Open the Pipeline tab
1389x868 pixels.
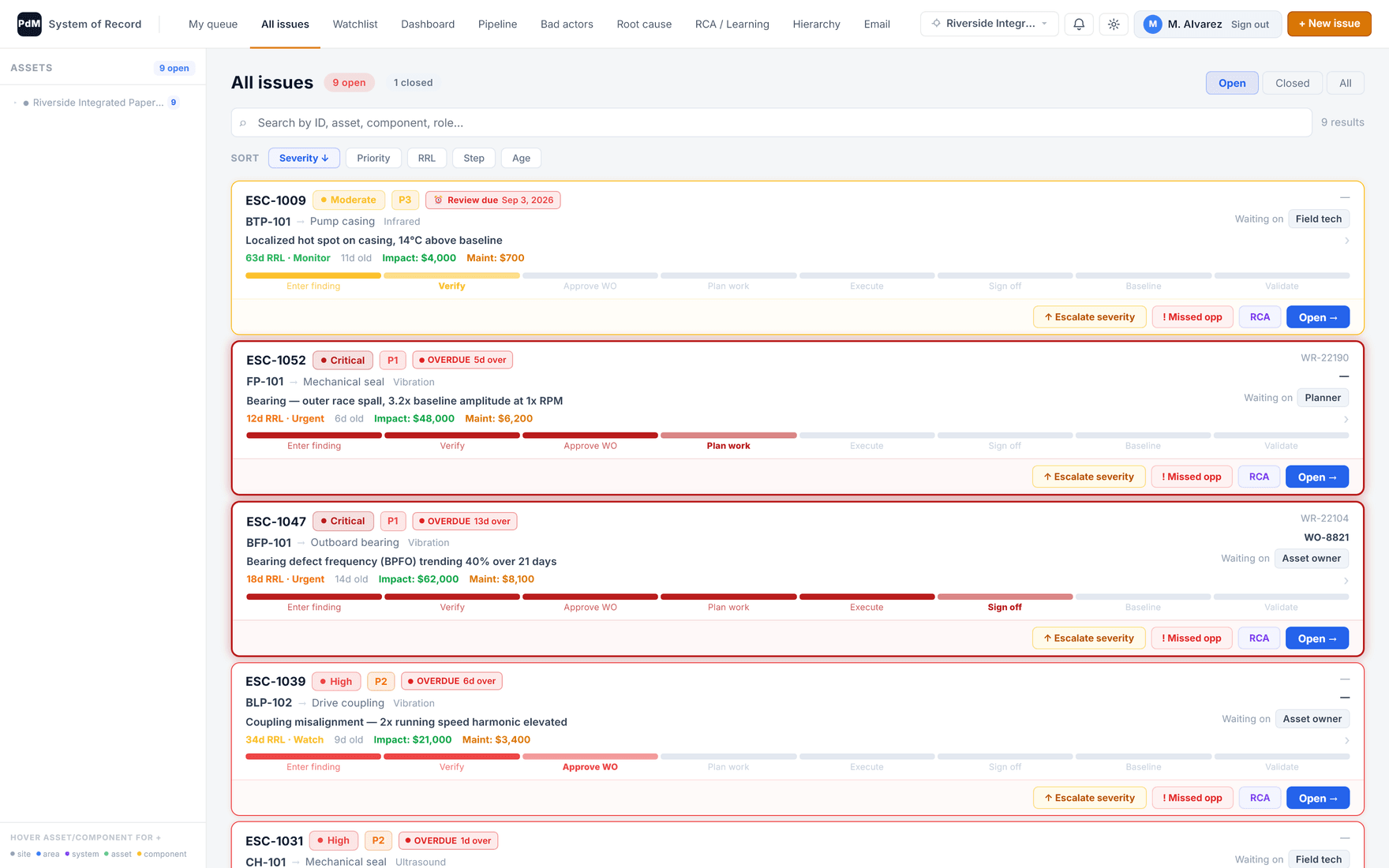(498, 24)
